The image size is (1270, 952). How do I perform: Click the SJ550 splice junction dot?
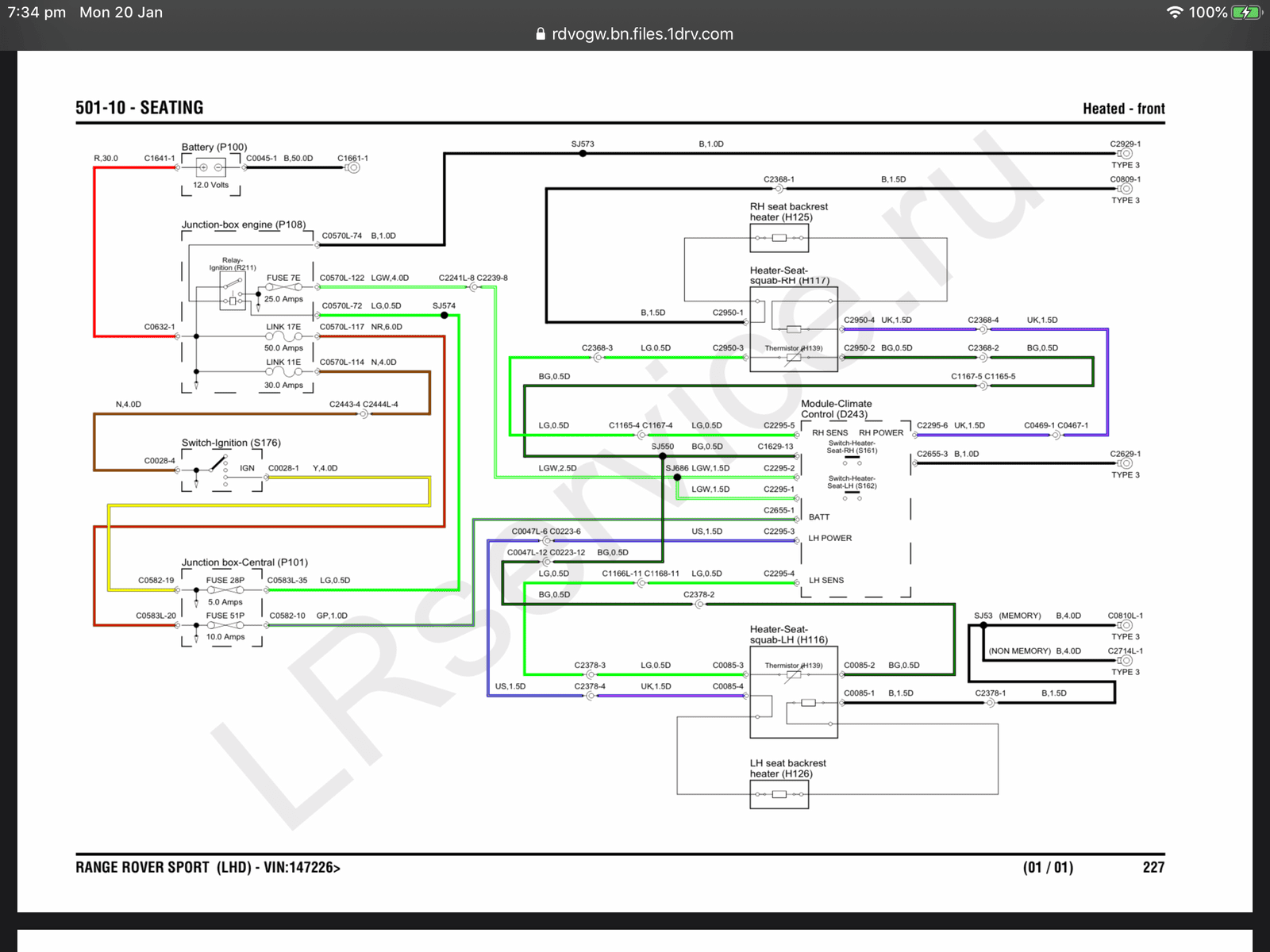pyautogui.click(x=663, y=456)
